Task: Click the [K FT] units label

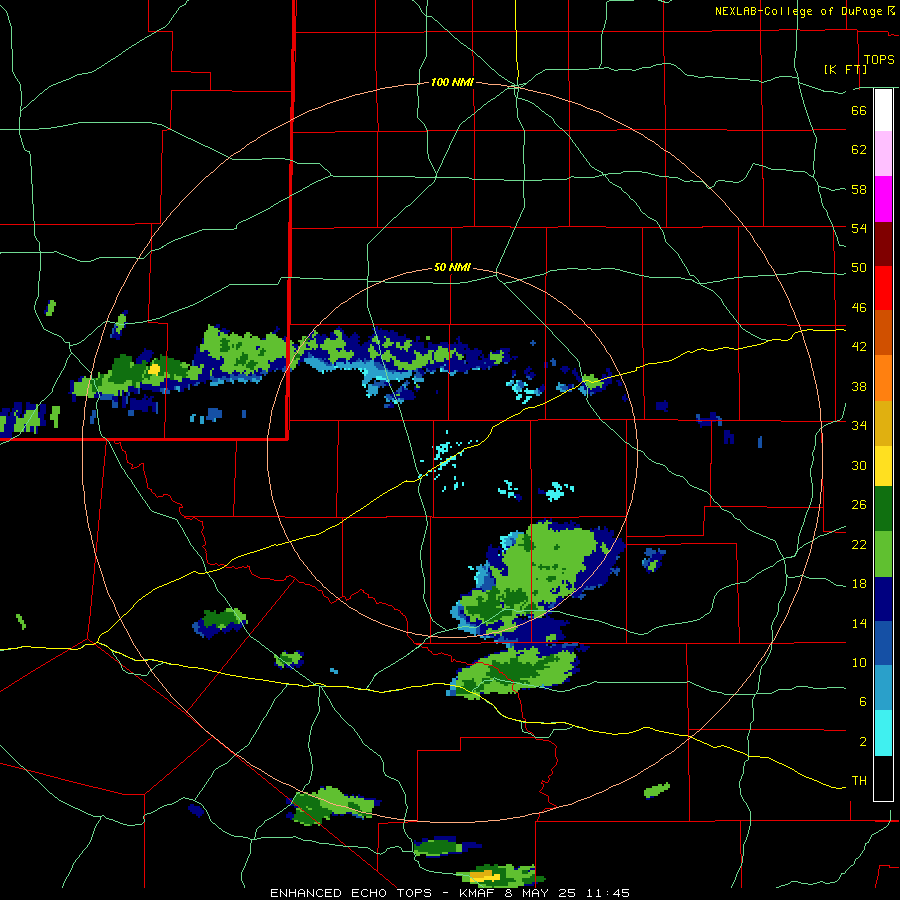Action: coord(845,69)
